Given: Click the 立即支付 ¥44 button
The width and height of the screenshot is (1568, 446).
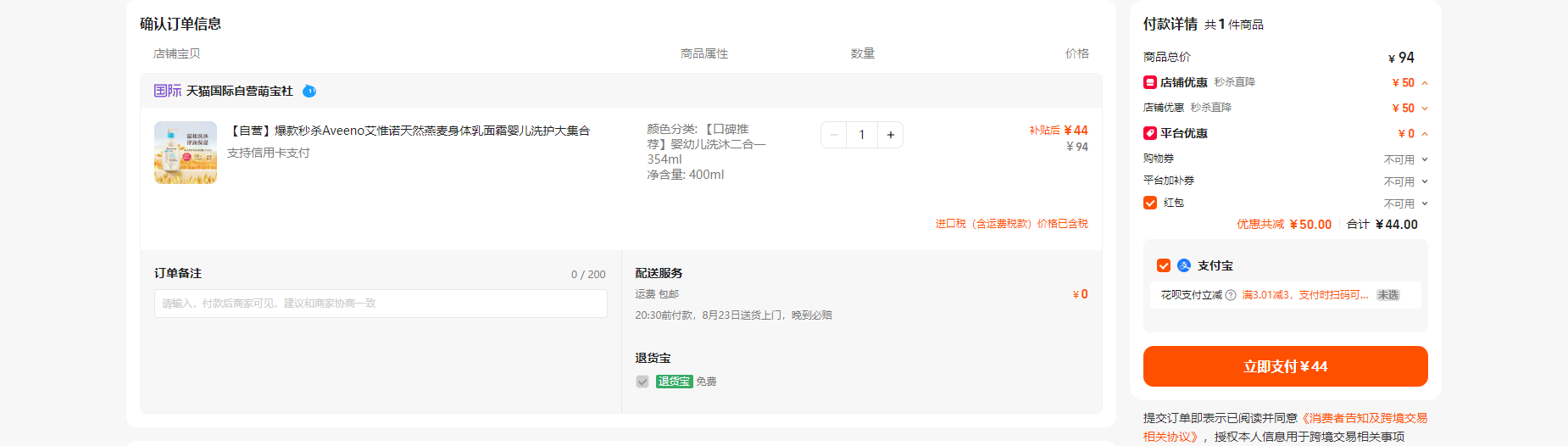Looking at the screenshot, I should point(1285,366).
